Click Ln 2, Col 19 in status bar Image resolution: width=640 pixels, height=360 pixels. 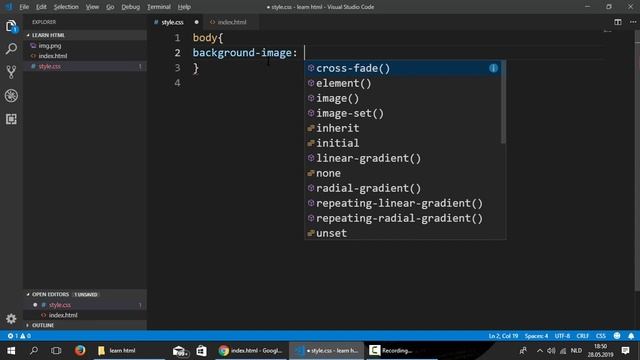[x=503, y=336]
